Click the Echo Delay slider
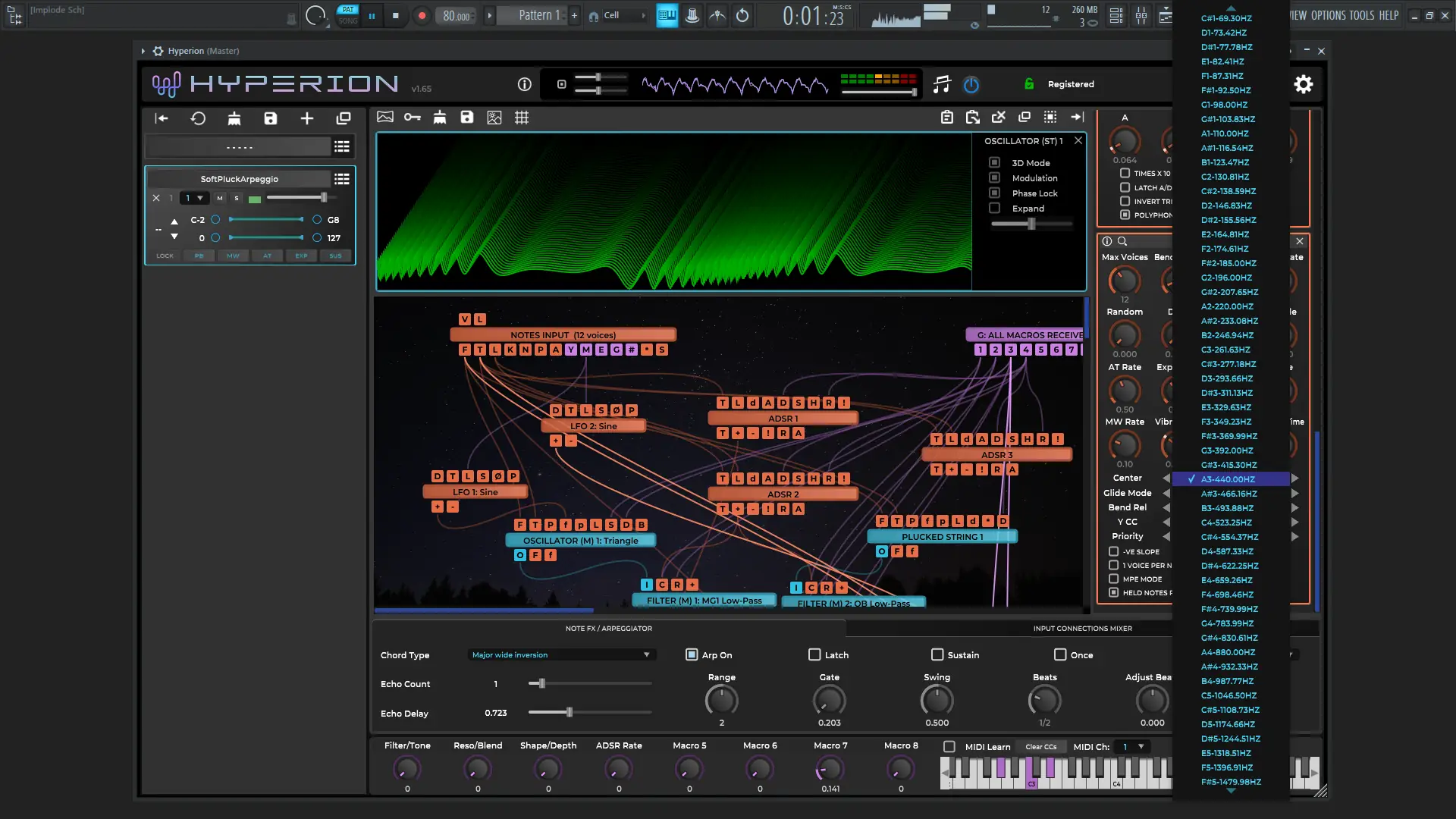Viewport: 1456px width, 819px height. tap(570, 712)
